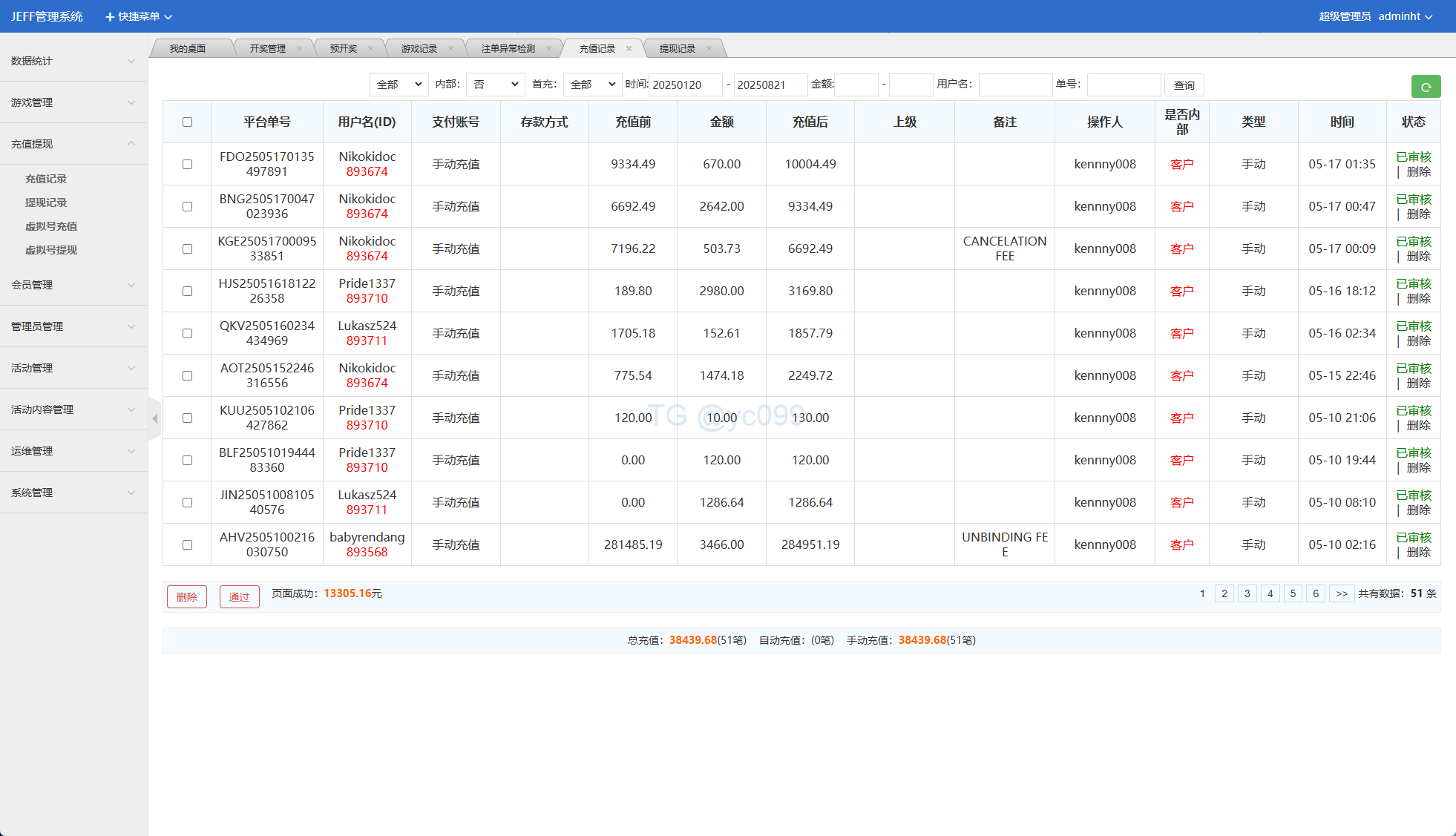1456x836 pixels.
Task: Open 提现记录 in the sidebar menu
Action: 46,203
